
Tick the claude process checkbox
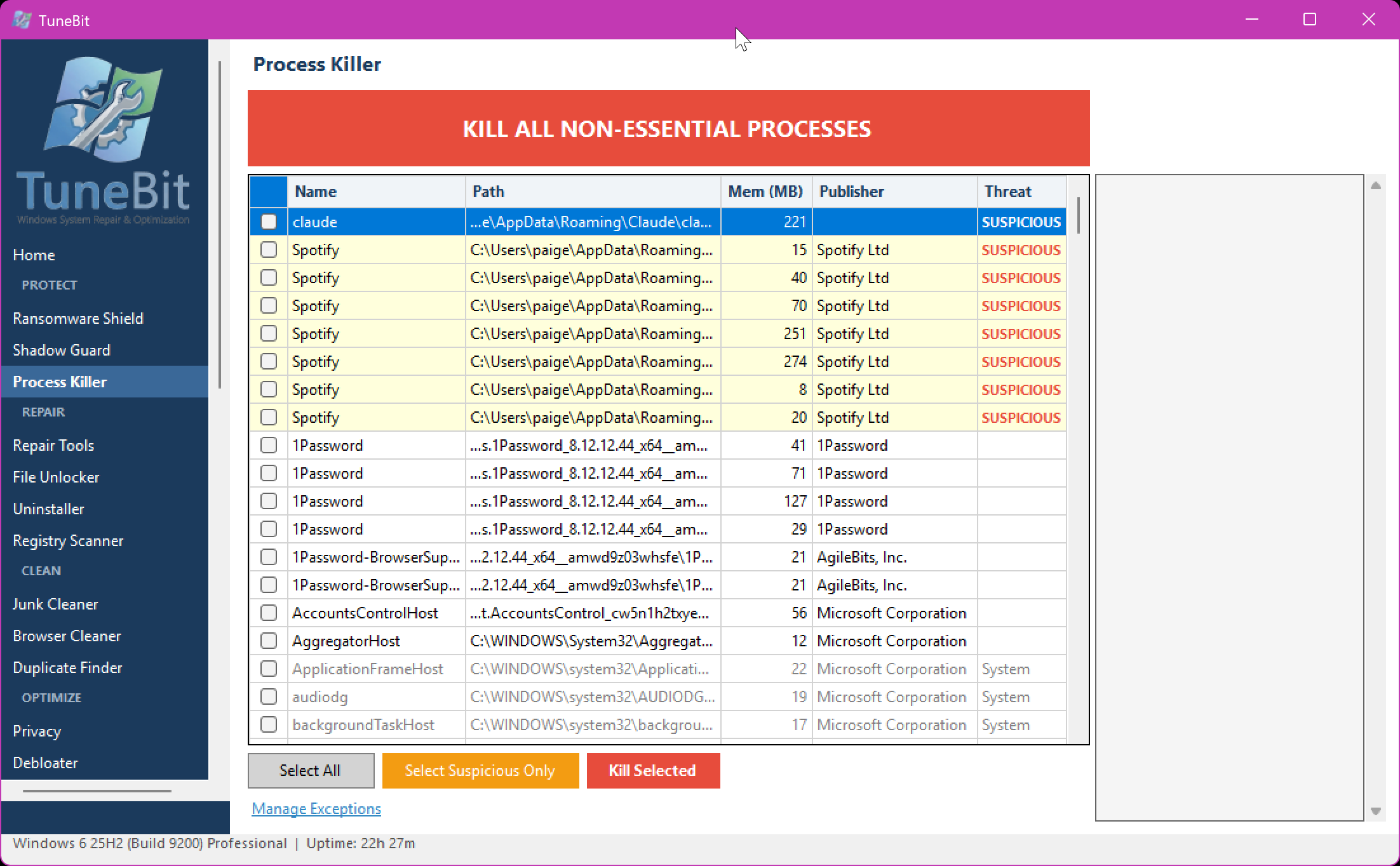(269, 222)
